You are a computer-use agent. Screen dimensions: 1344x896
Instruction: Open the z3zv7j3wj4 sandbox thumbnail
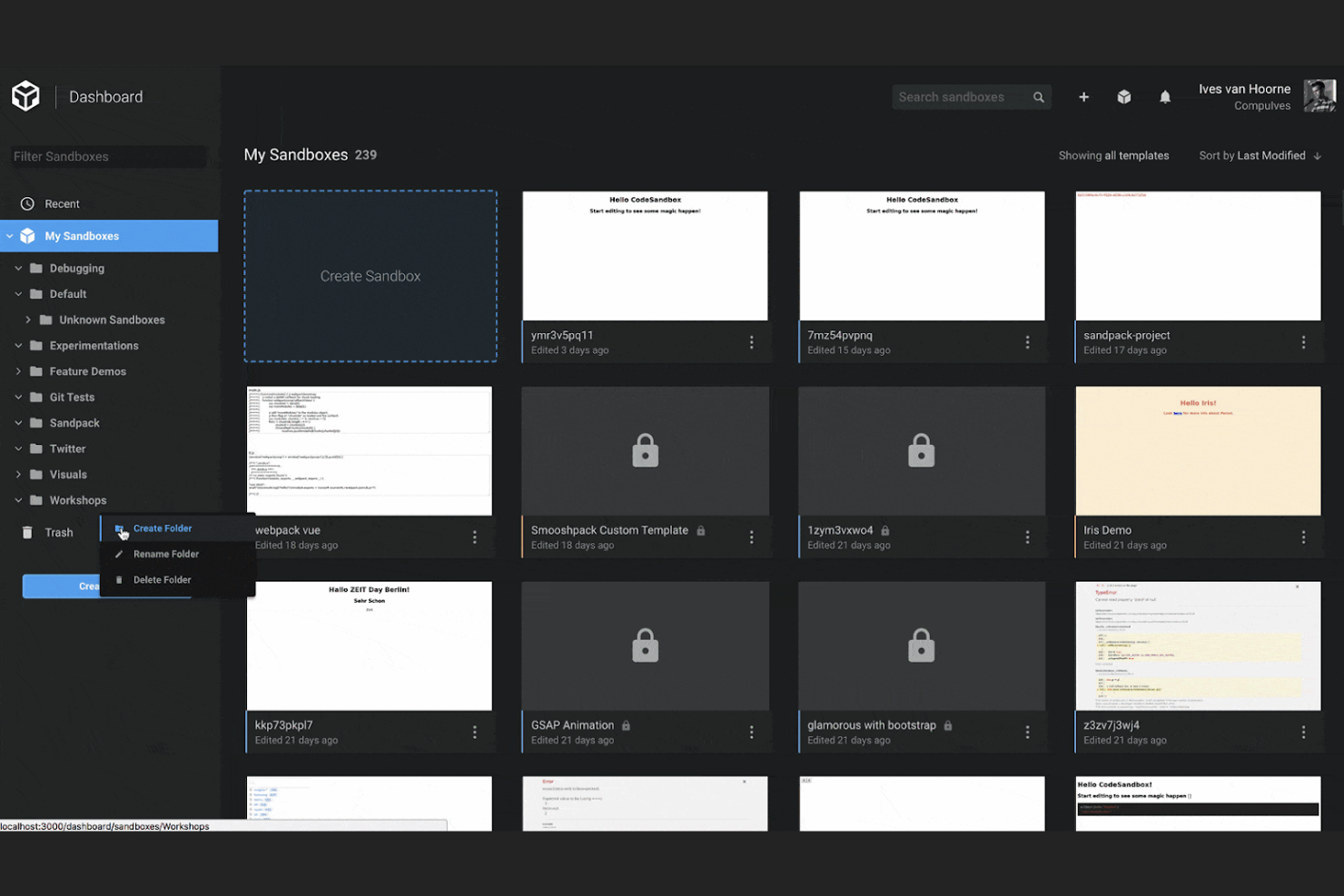[1198, 645]
